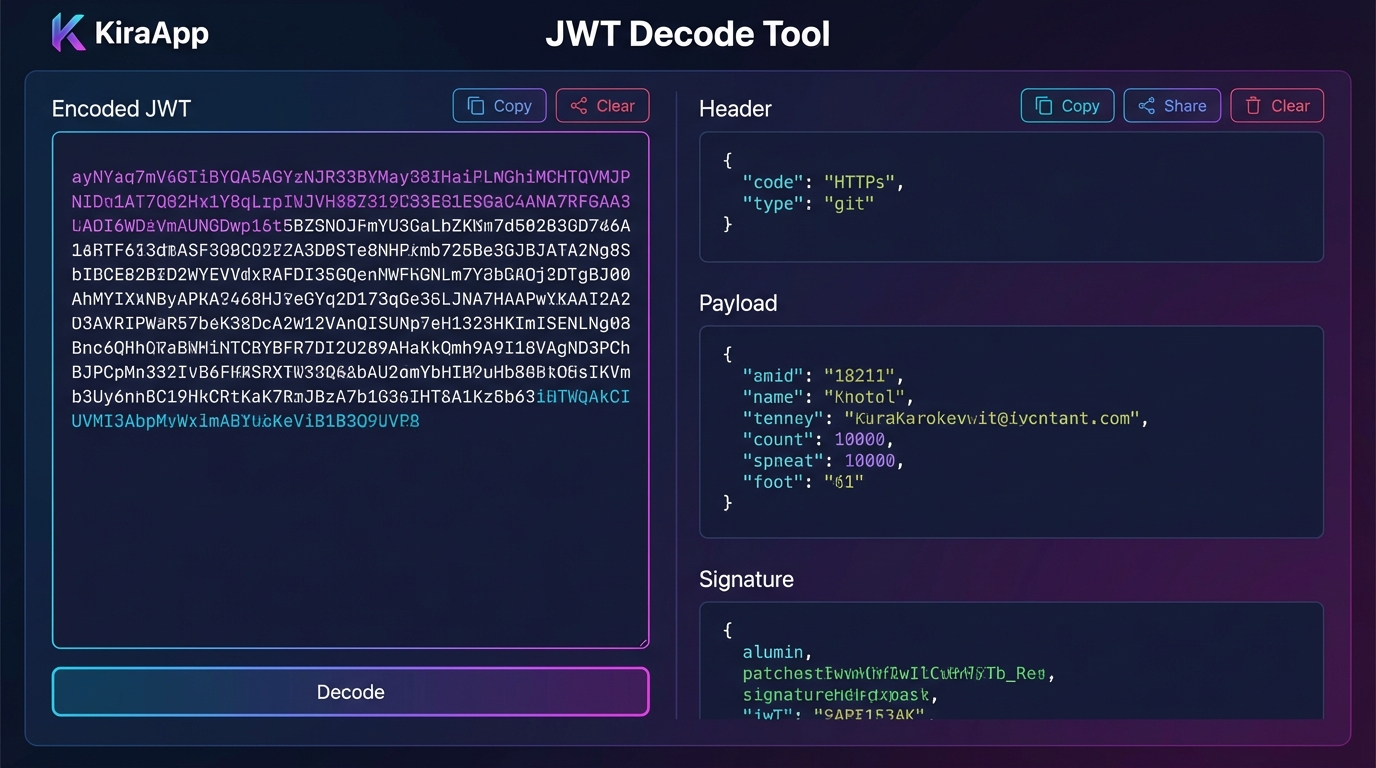Click the Signature section heading
The image size is (1376, 768).
pos(745,579)
